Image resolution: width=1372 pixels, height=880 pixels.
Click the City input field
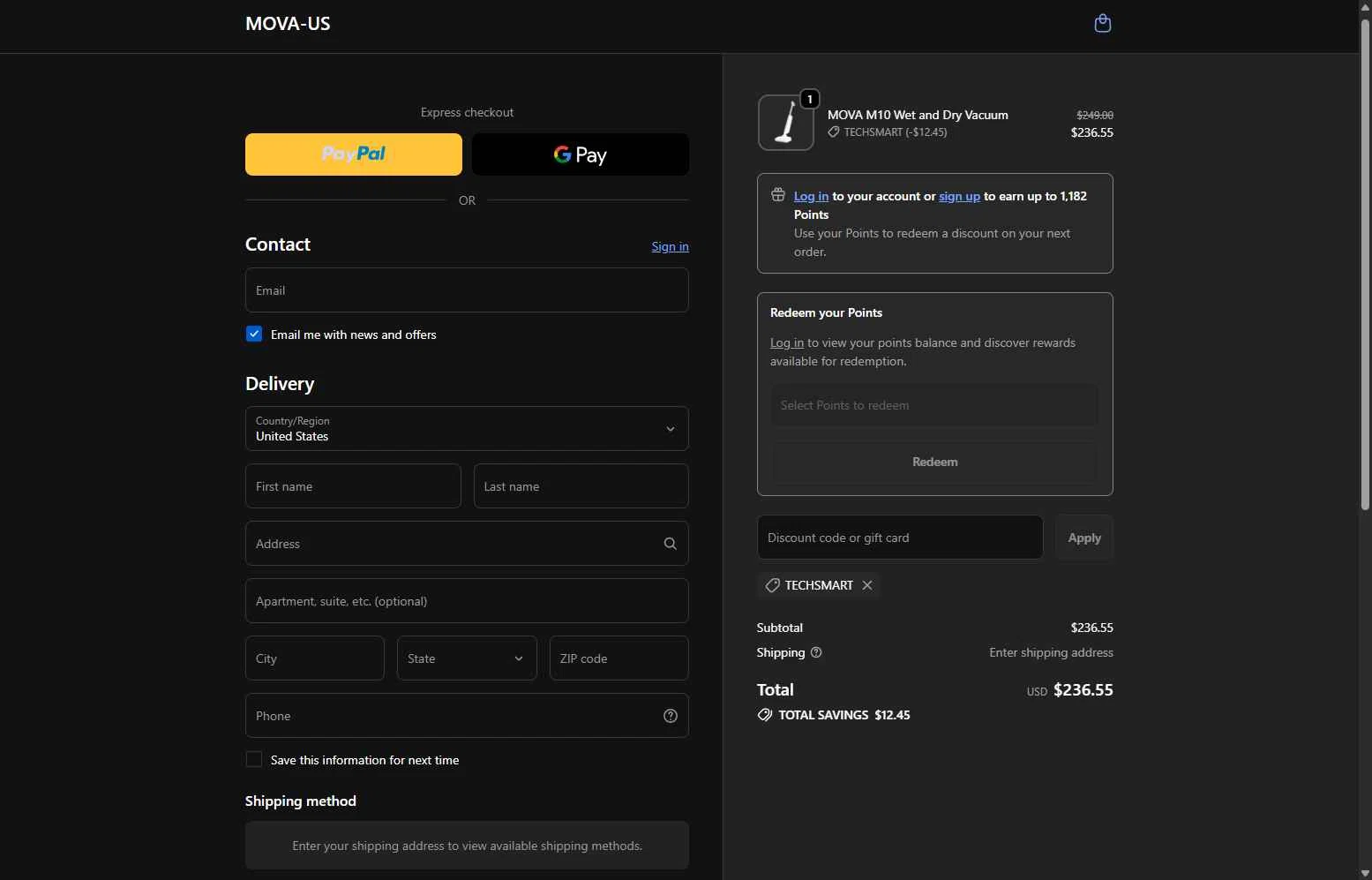pyautogui.click(x=315, y=658)
